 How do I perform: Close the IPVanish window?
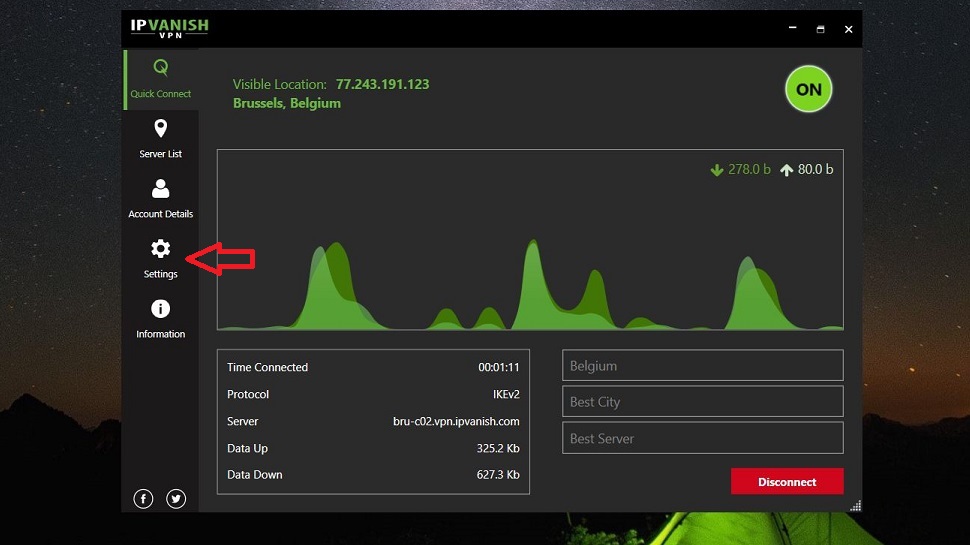pyautogui.click(x=848, y=28)
